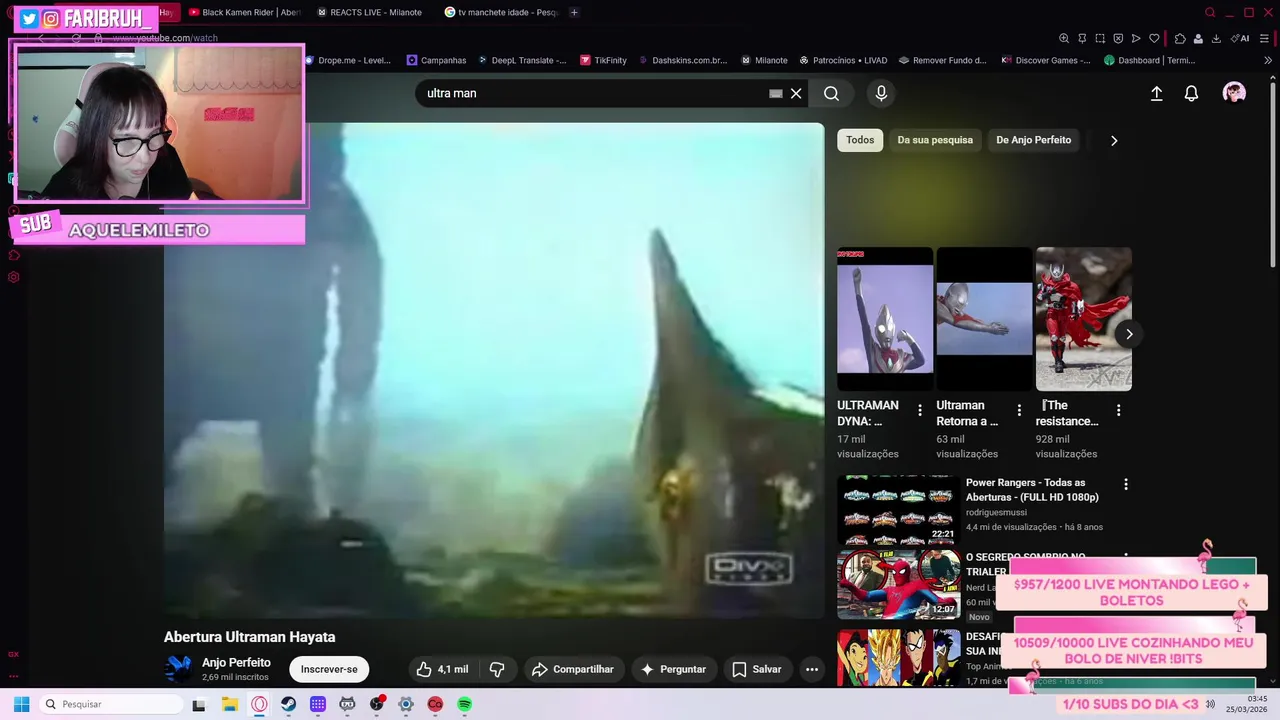Show more filter chips with the right arrow
The width and height of the screenshot is (1280, 720).
pyautogui.click(x=1114, y=140)
